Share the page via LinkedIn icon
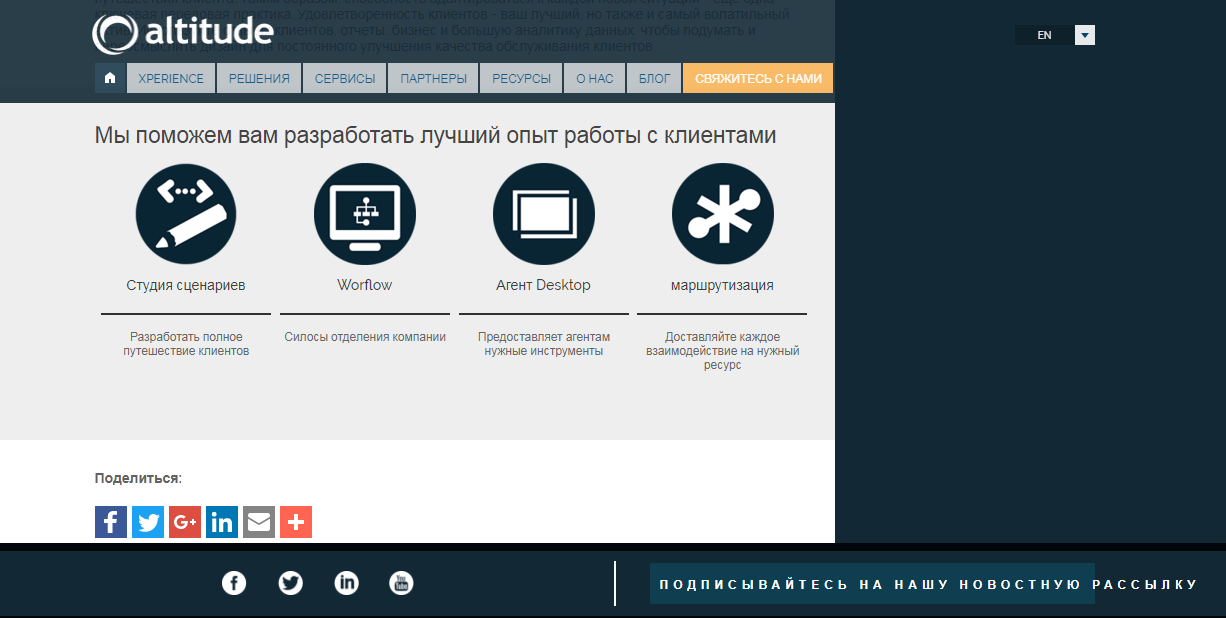The height and width of the screenshot is (618, 1226). 221,521
